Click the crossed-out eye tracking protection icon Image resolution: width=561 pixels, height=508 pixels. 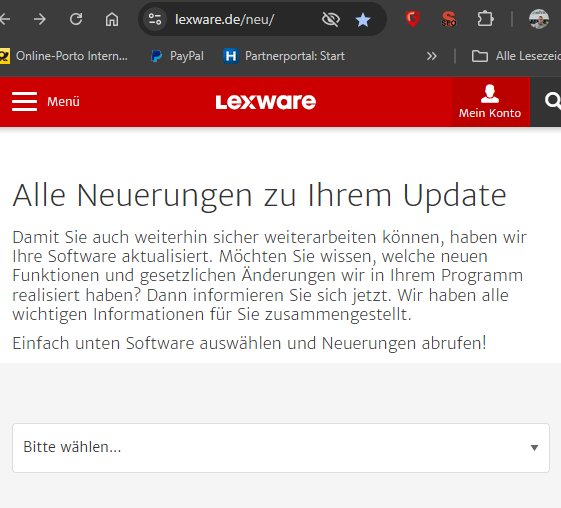331,19
